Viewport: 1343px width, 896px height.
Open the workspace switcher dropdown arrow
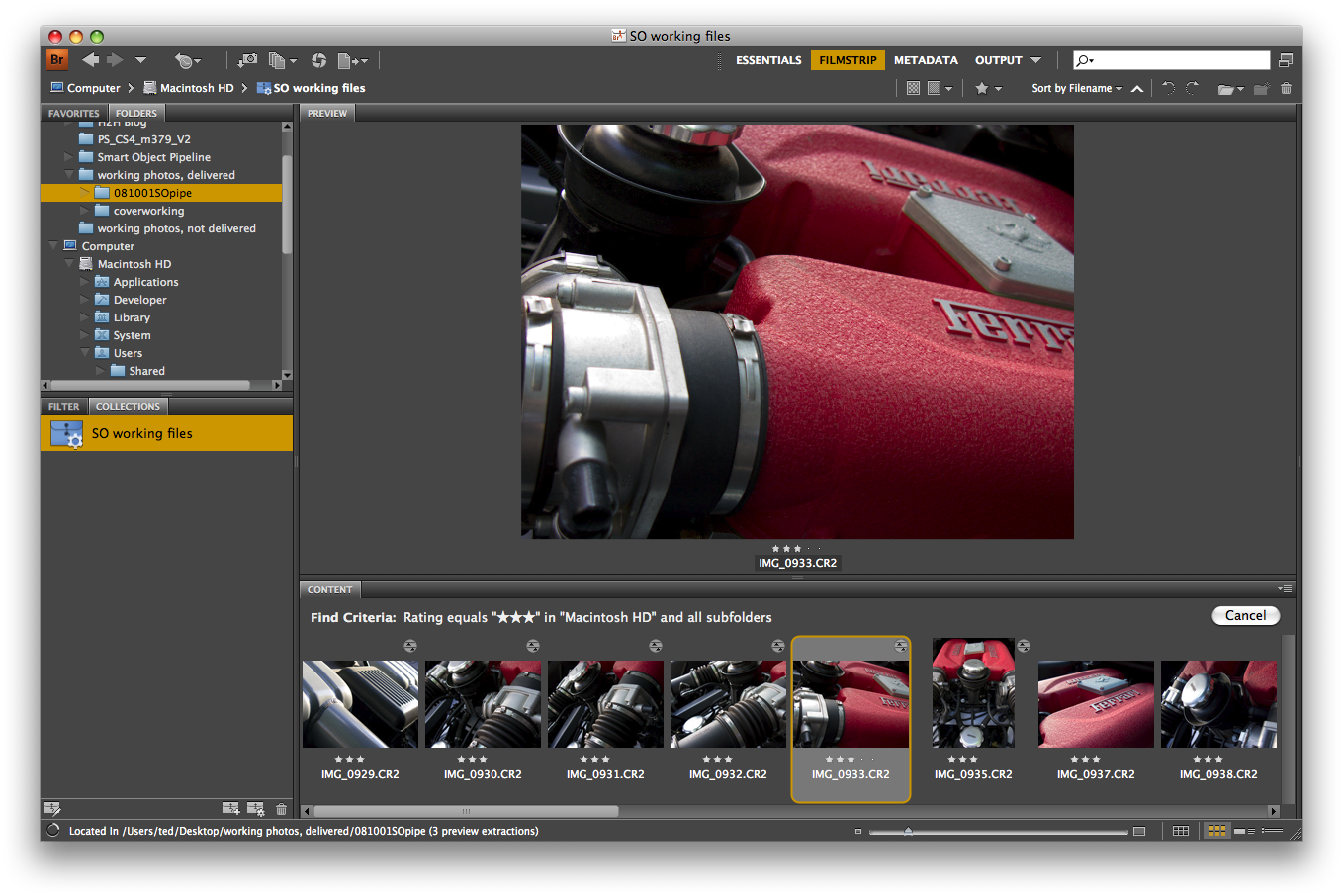[x=1035, y=60]
